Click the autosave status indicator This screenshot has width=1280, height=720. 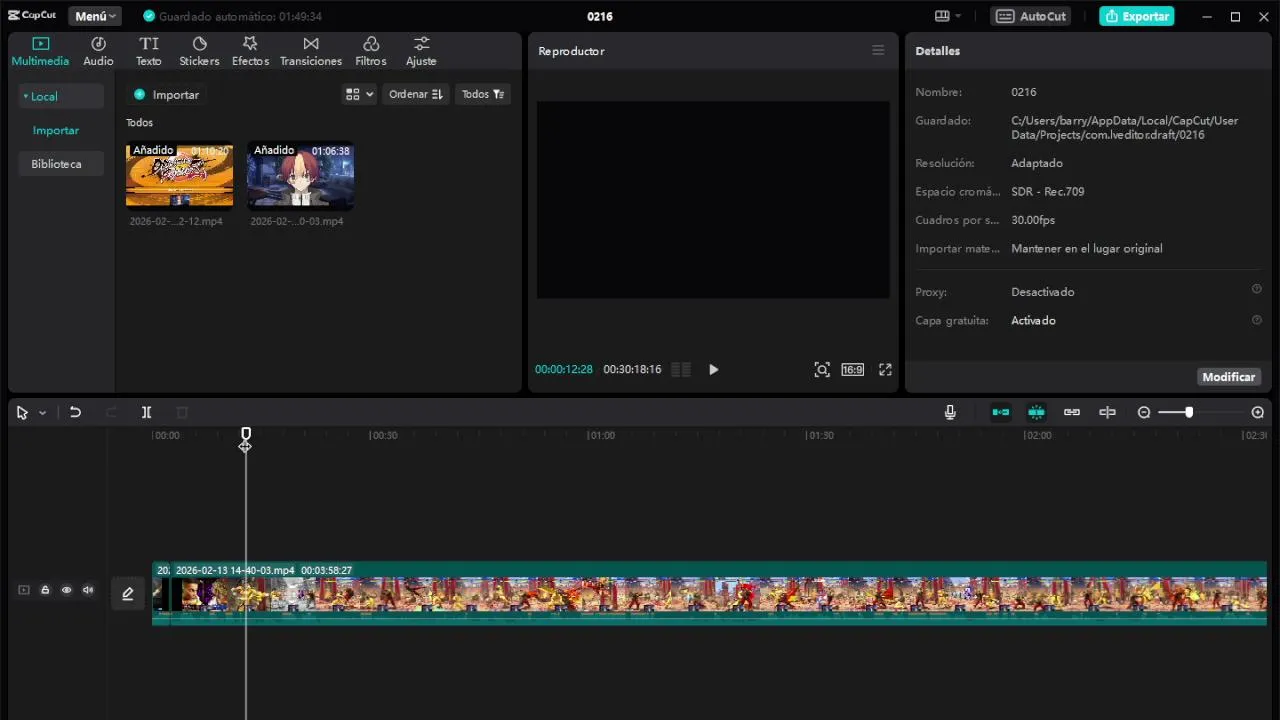tap(232, 16)
